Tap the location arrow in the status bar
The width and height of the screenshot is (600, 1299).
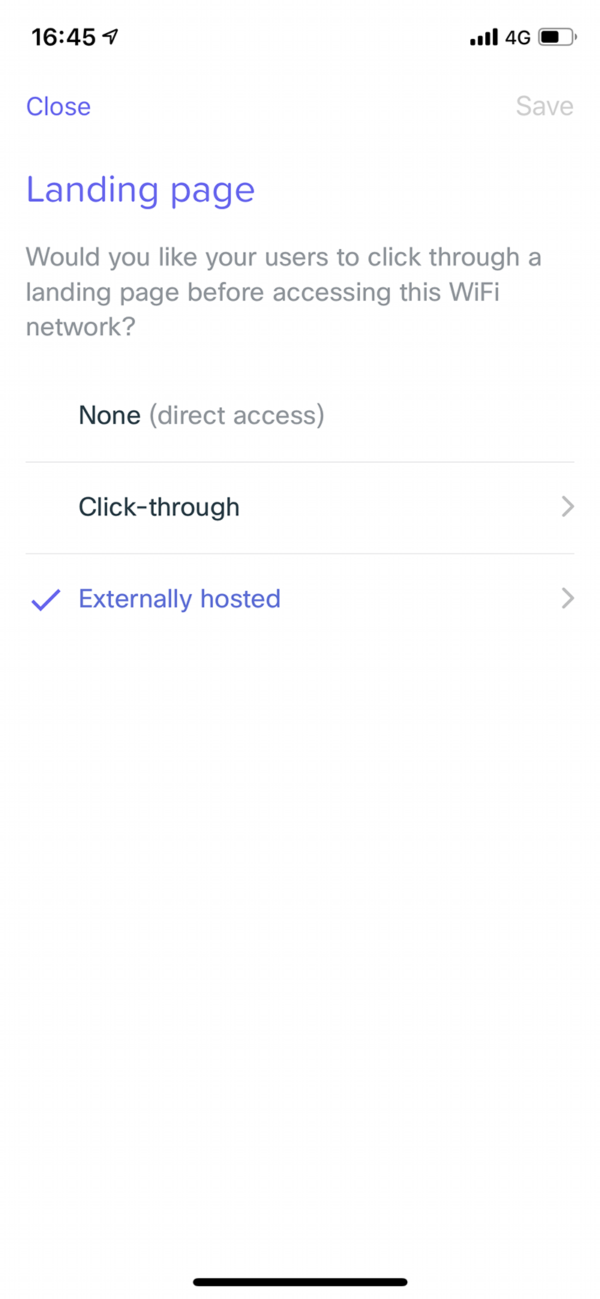(x=108, y=36)
